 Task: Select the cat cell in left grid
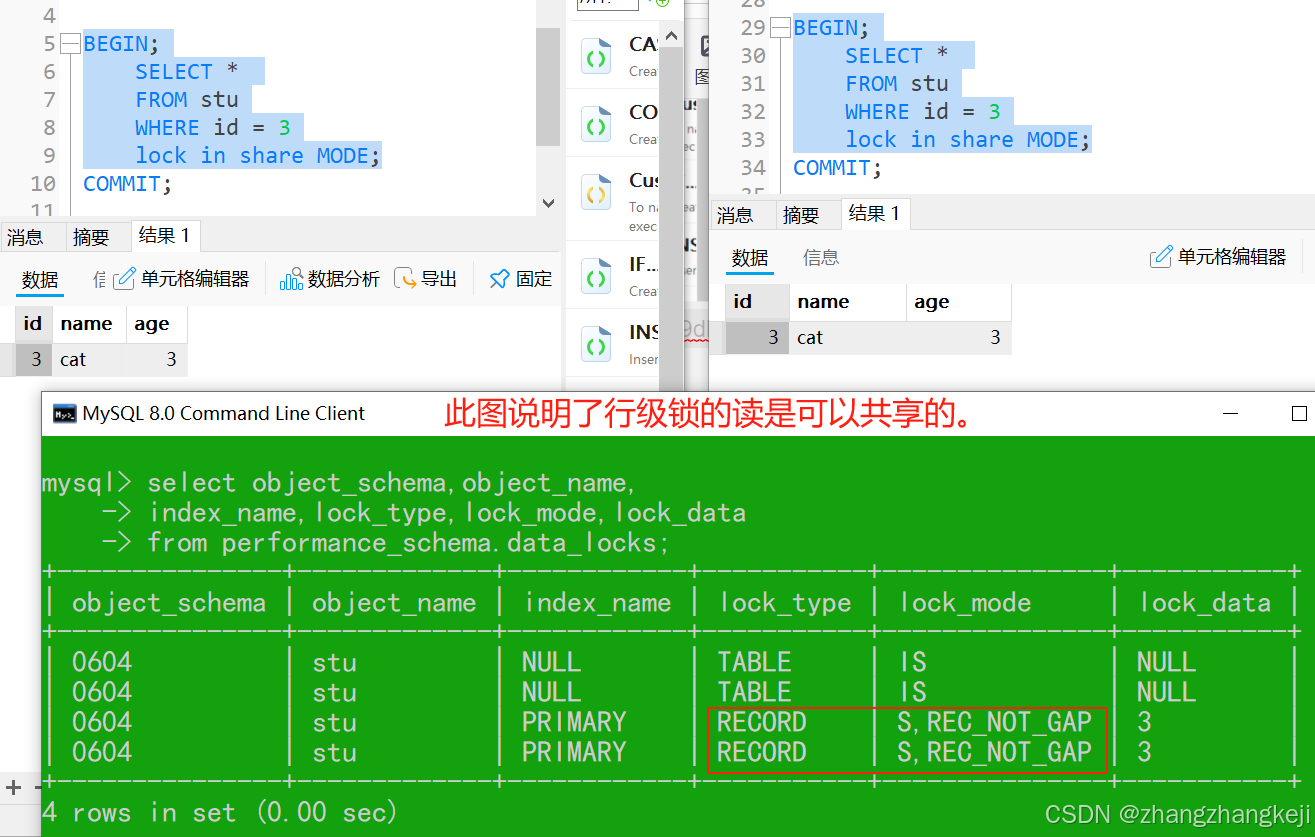[88, 359]
